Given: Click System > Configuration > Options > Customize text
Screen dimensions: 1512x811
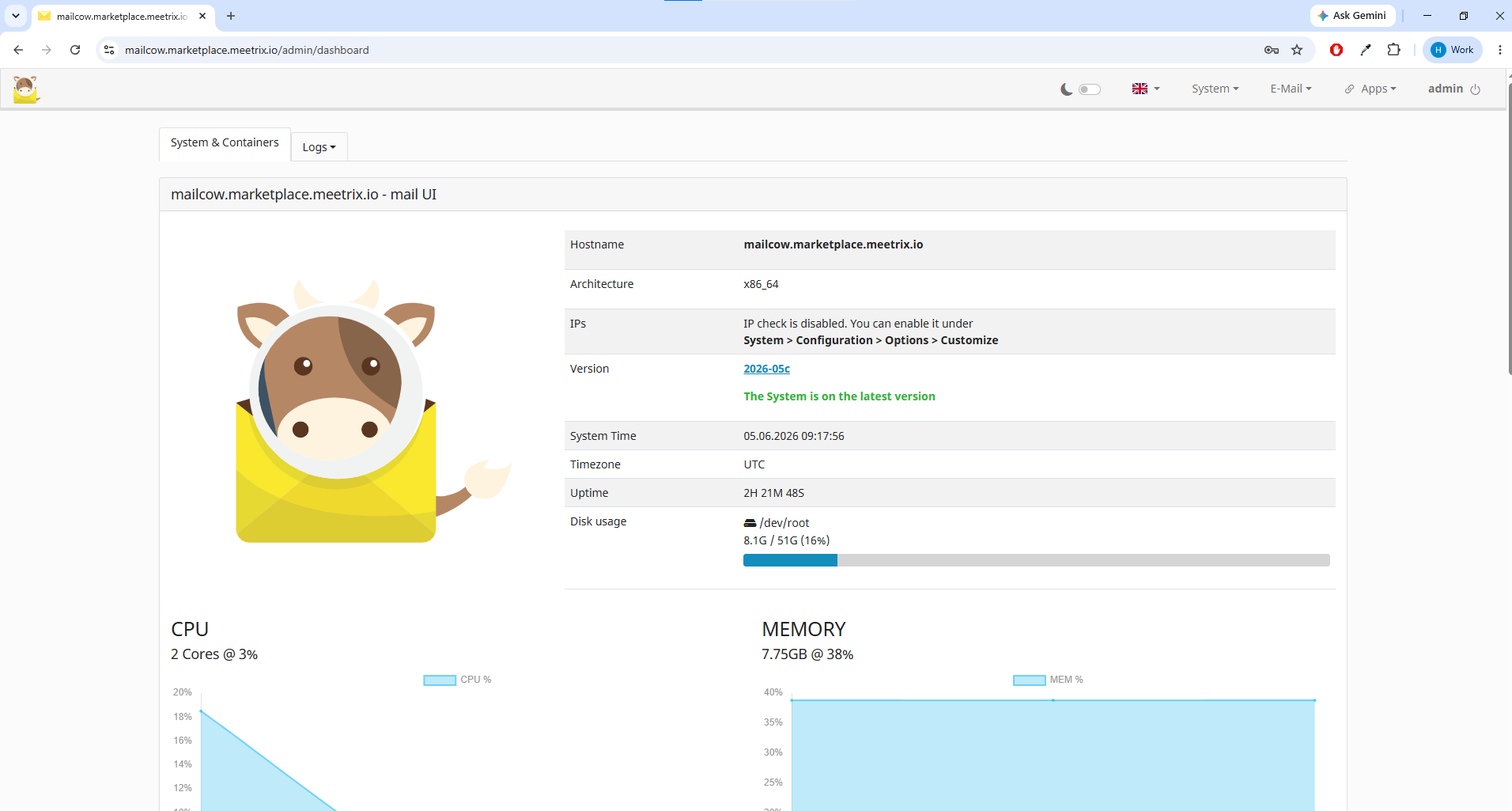Looking at the screenshot, I should point(871,340).
